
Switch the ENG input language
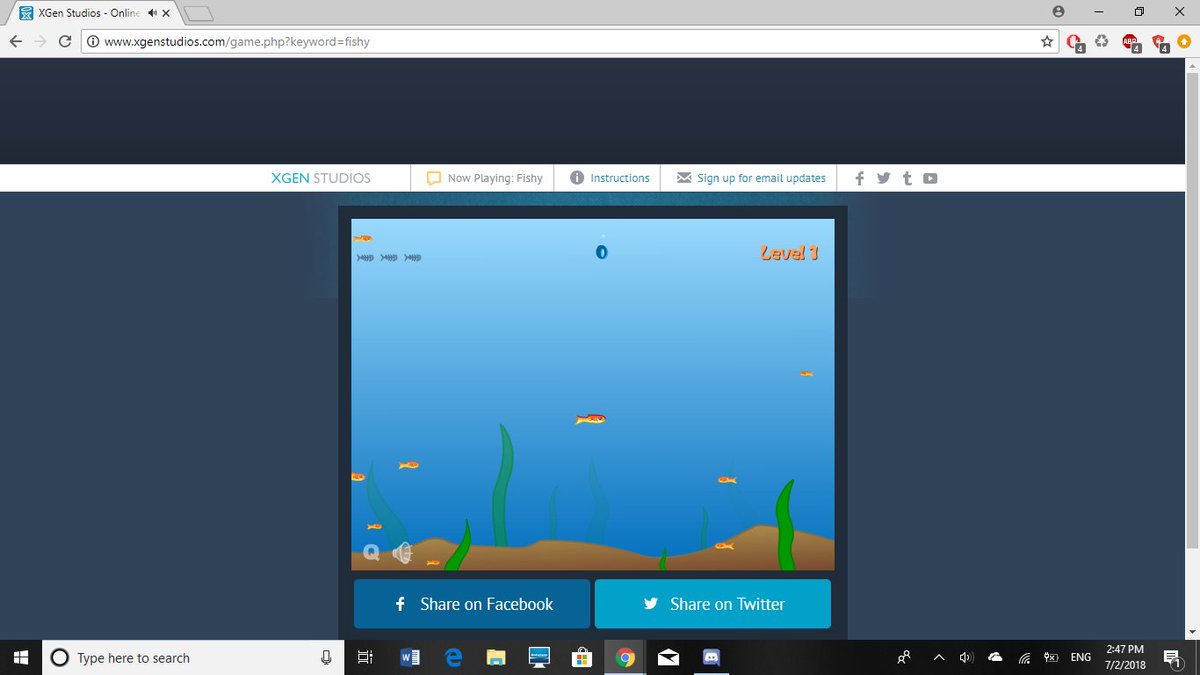click(1080, 657)
